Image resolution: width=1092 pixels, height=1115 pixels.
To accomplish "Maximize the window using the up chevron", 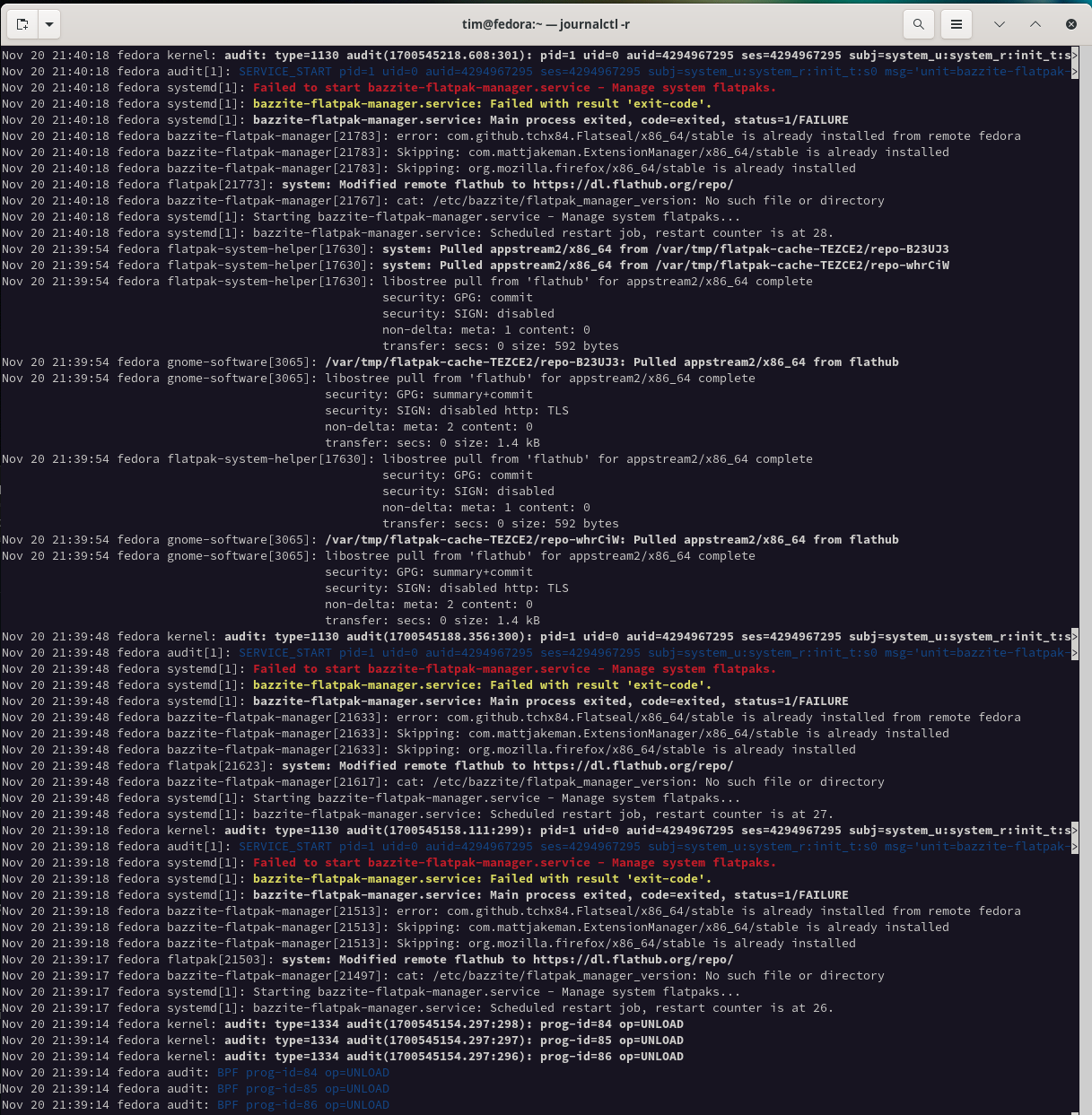I will tap(1035, 24).
